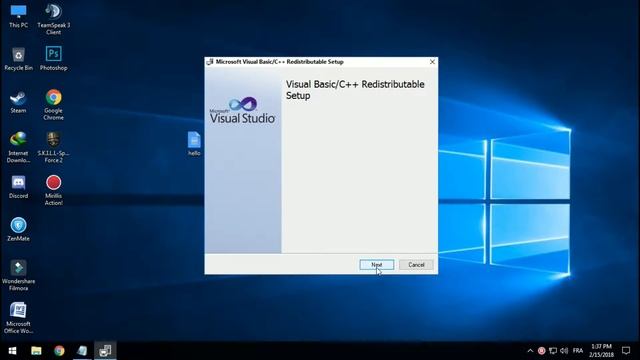Image resolution: width=640 pixels, height=360 pixels.
Task: Open the Windows Start menu
Action: pos(12,351)
